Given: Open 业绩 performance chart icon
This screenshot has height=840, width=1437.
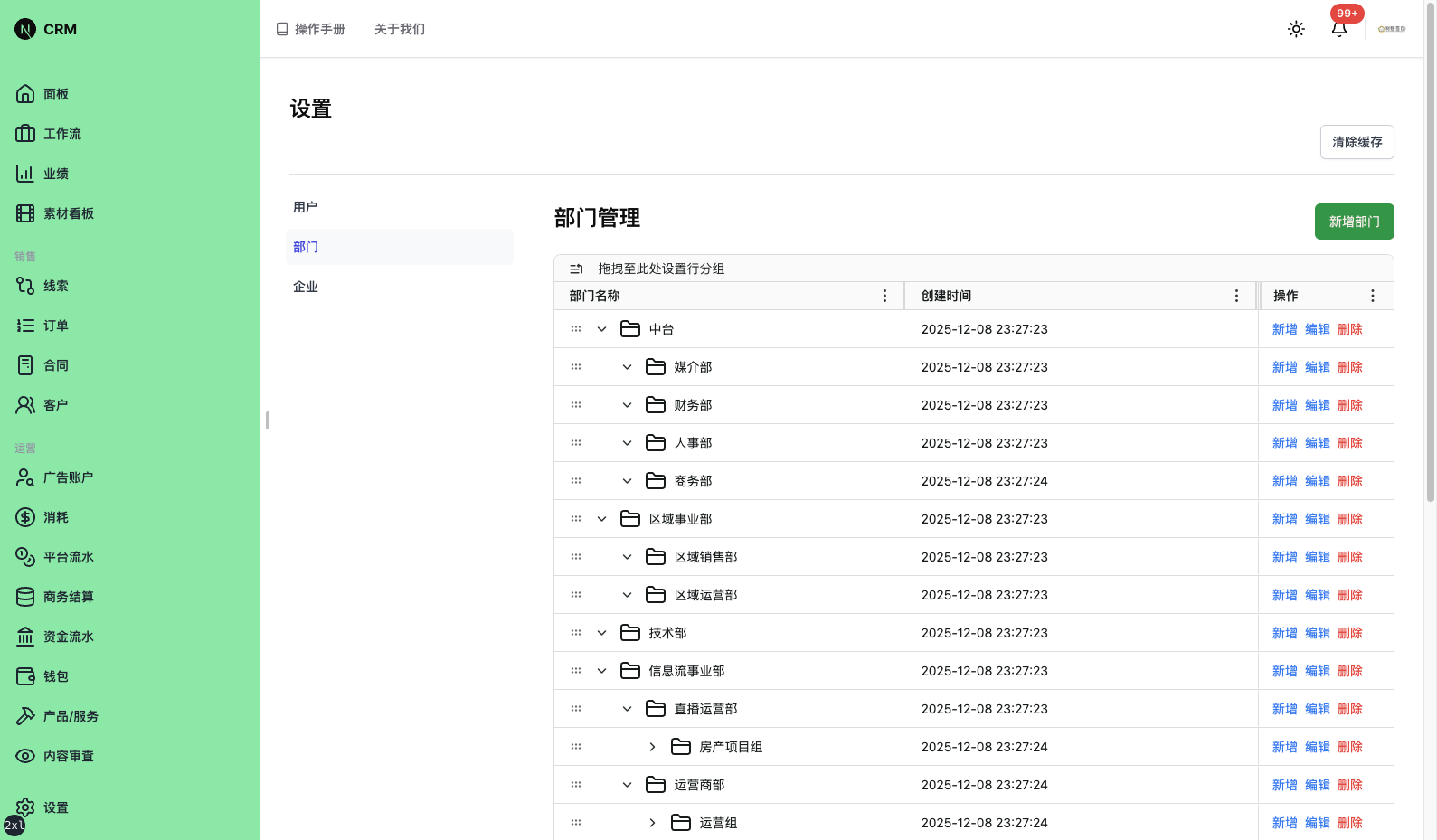Looking at the screenshot, I should (x=25, y=174).
